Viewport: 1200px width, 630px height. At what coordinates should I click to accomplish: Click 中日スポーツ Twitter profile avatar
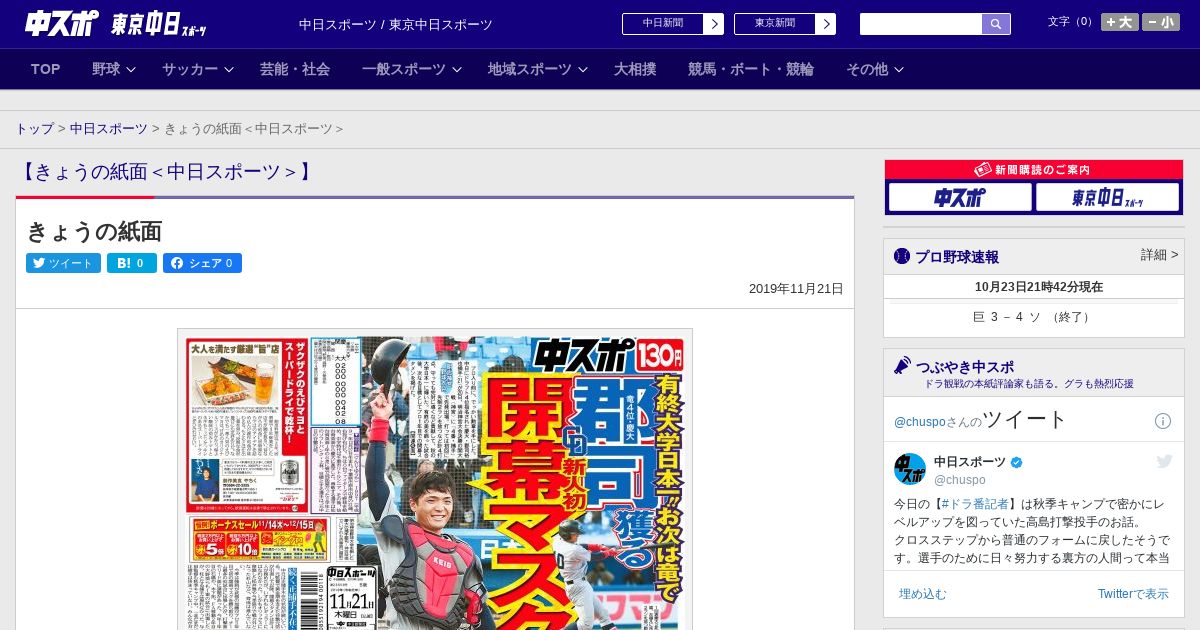click(x=910, y=469)
